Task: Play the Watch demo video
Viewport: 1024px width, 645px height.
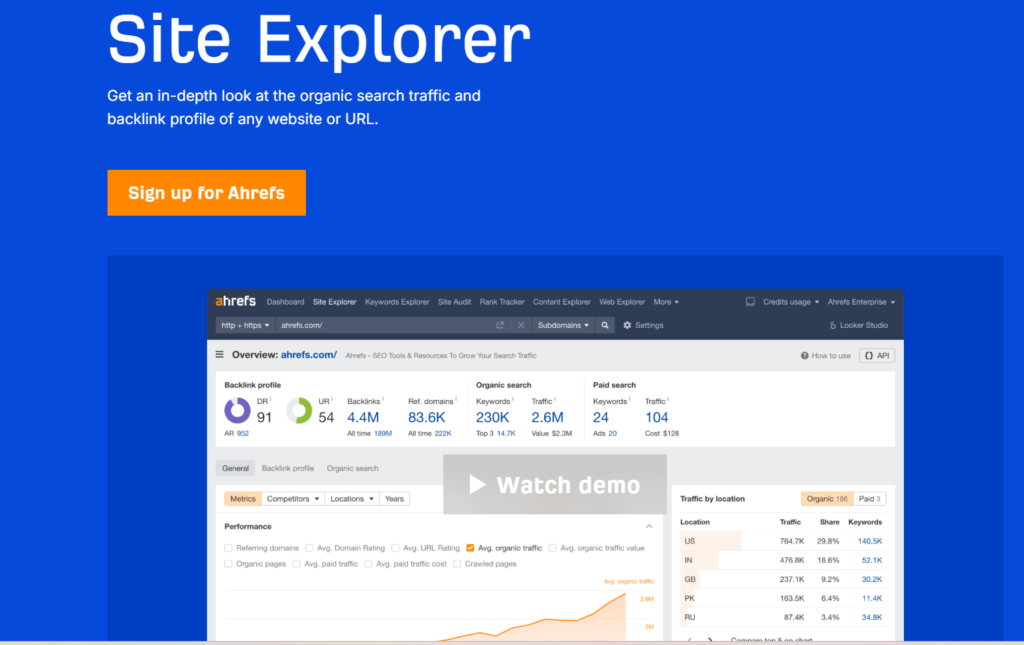Action: click(554, 484)
